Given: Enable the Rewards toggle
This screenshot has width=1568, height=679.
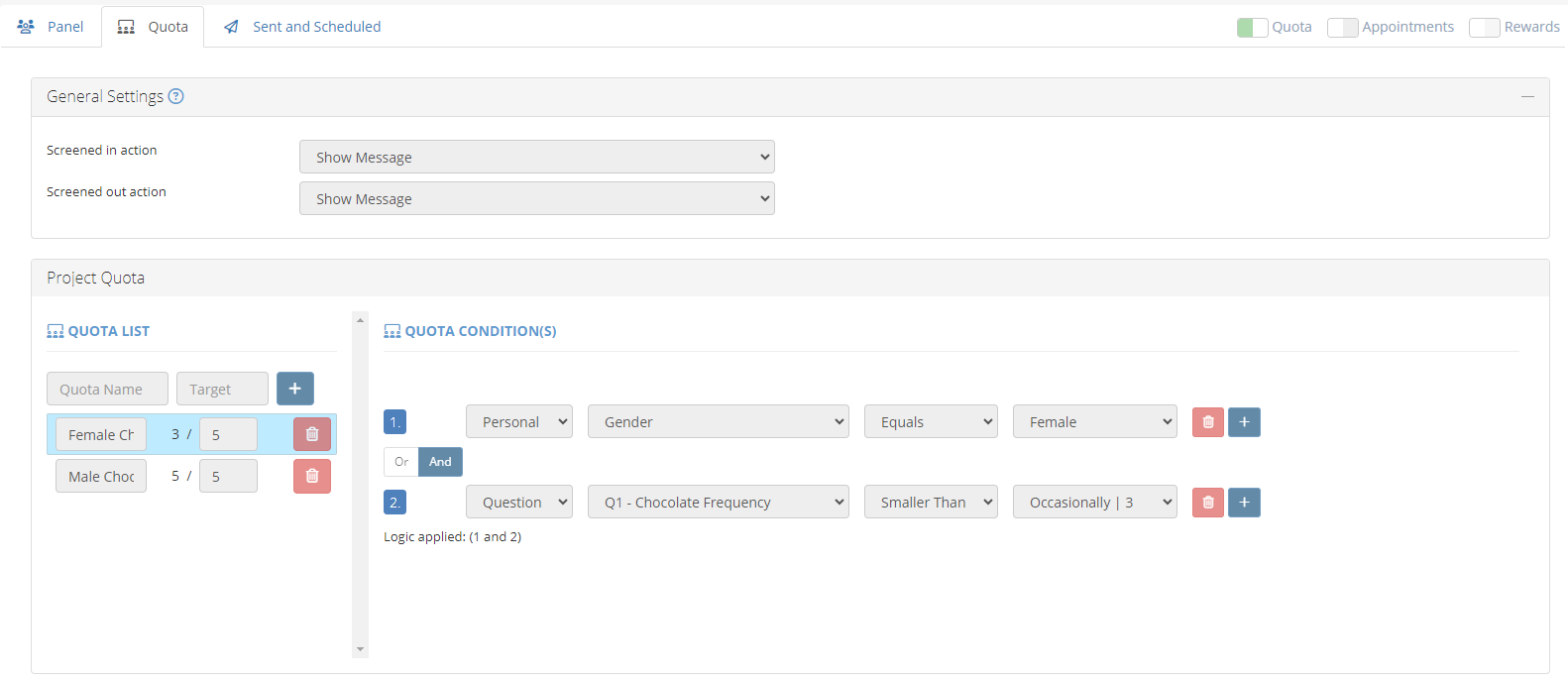Looking at the screenshot, I should click(x=1484, y=28).
